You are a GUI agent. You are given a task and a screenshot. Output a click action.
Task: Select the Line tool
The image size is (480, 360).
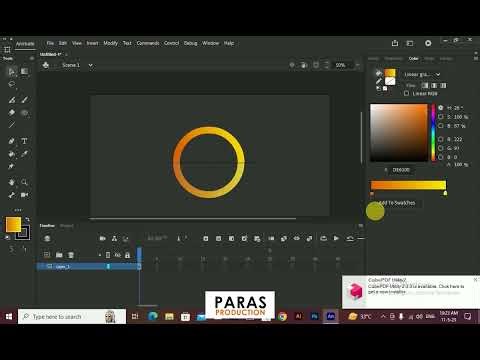12,125
